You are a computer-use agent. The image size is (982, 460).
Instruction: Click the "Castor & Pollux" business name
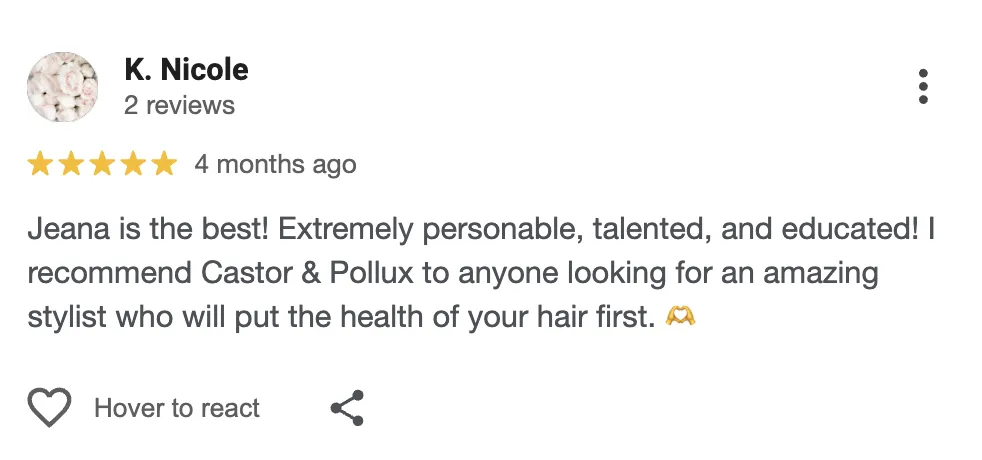pyautogui.click(x=345, y=273)
